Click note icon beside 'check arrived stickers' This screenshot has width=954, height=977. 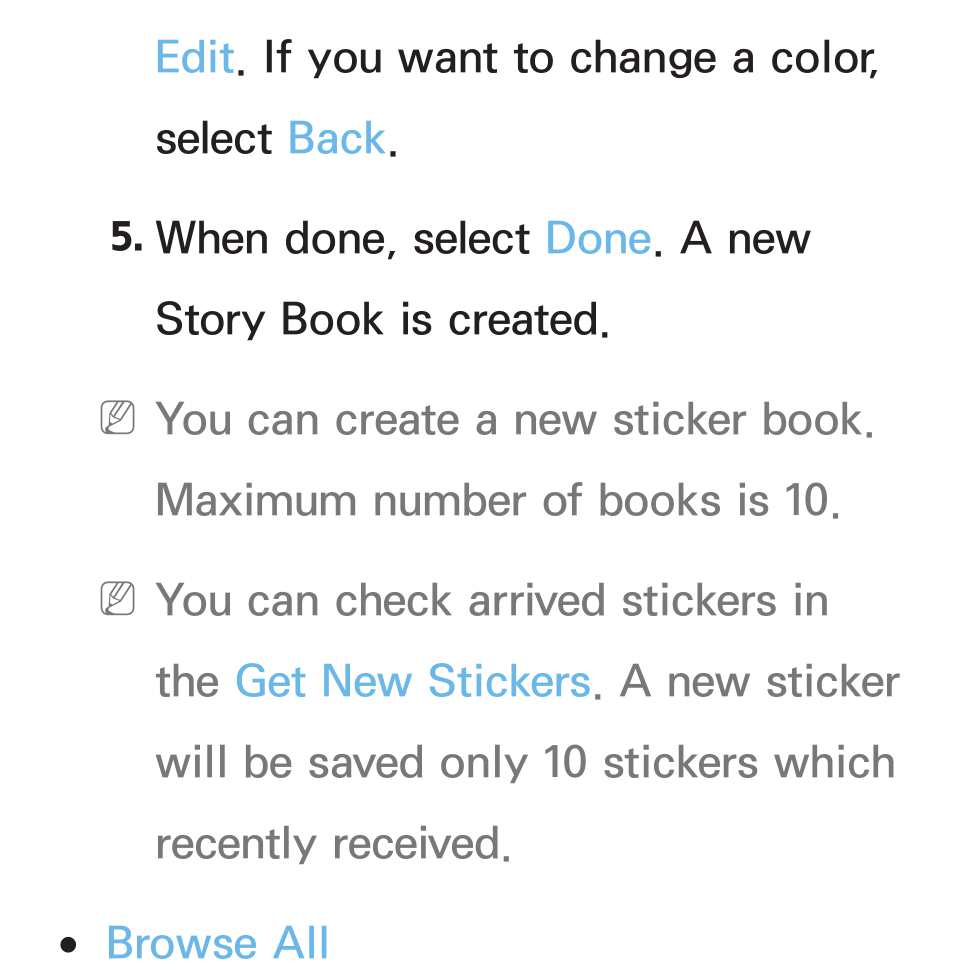pos(118,598)
